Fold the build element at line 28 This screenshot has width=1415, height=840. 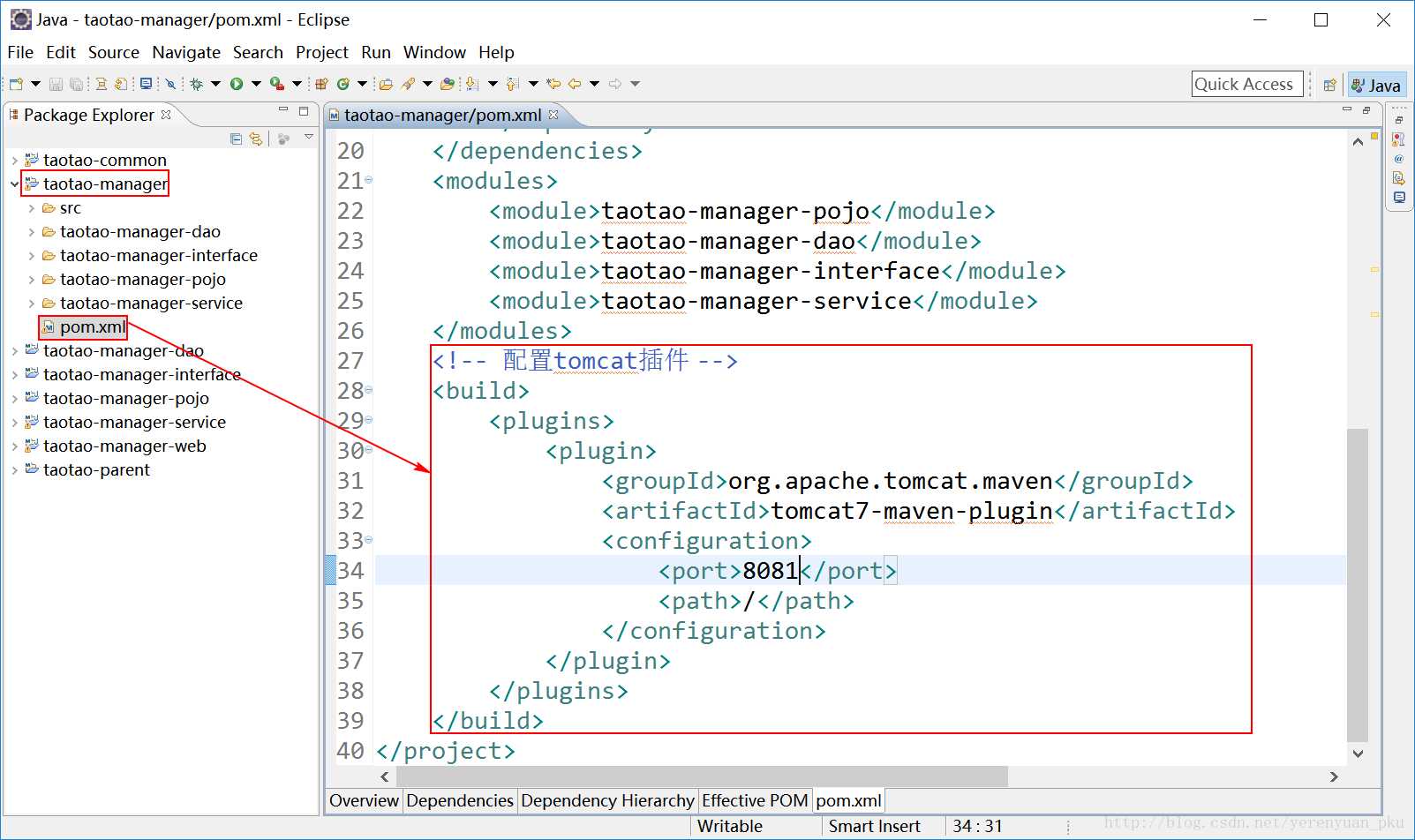(369, 390)
